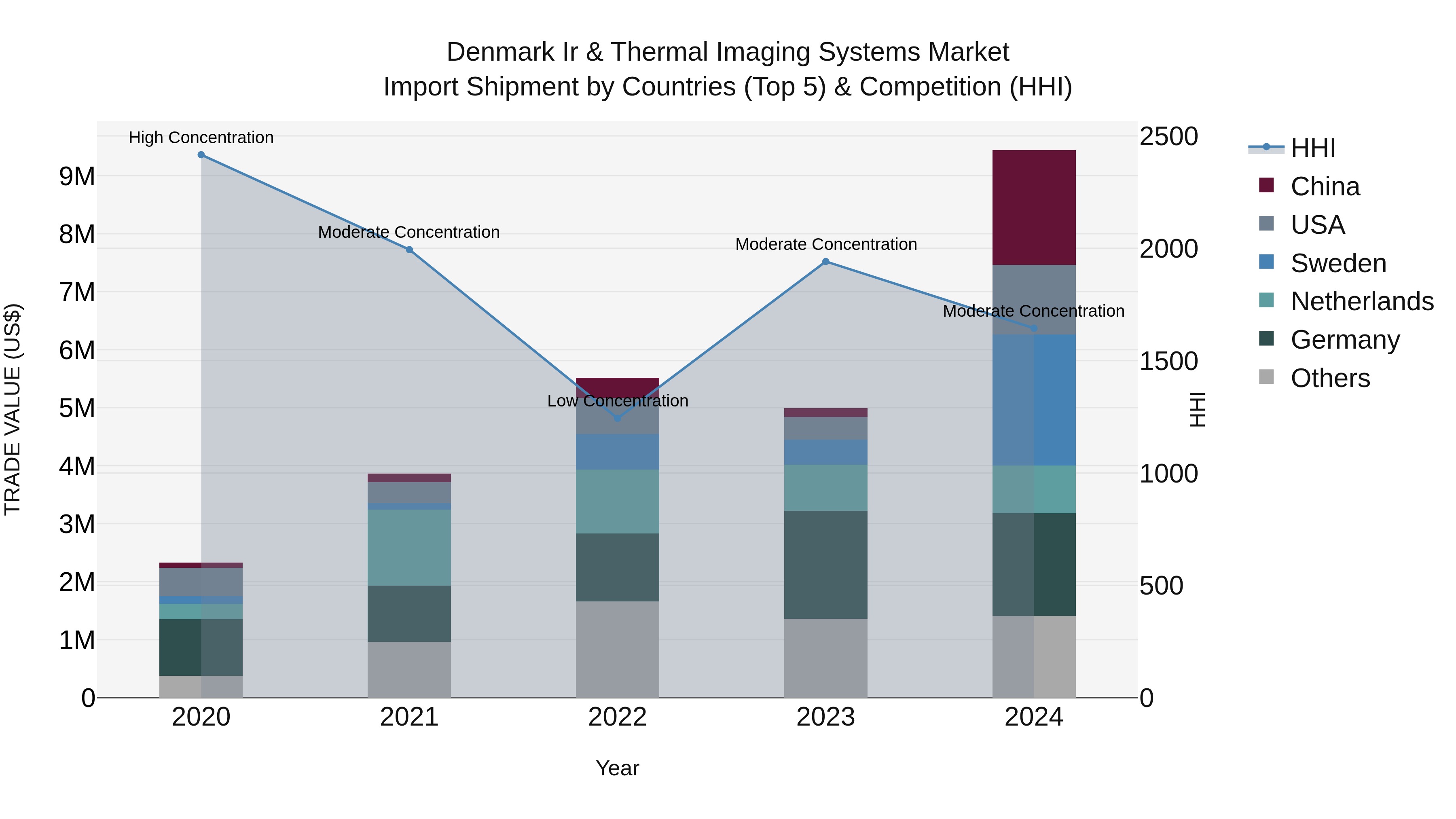
Task: Click the Others segment of the 2023 bar
Action: tap(826, 658)
